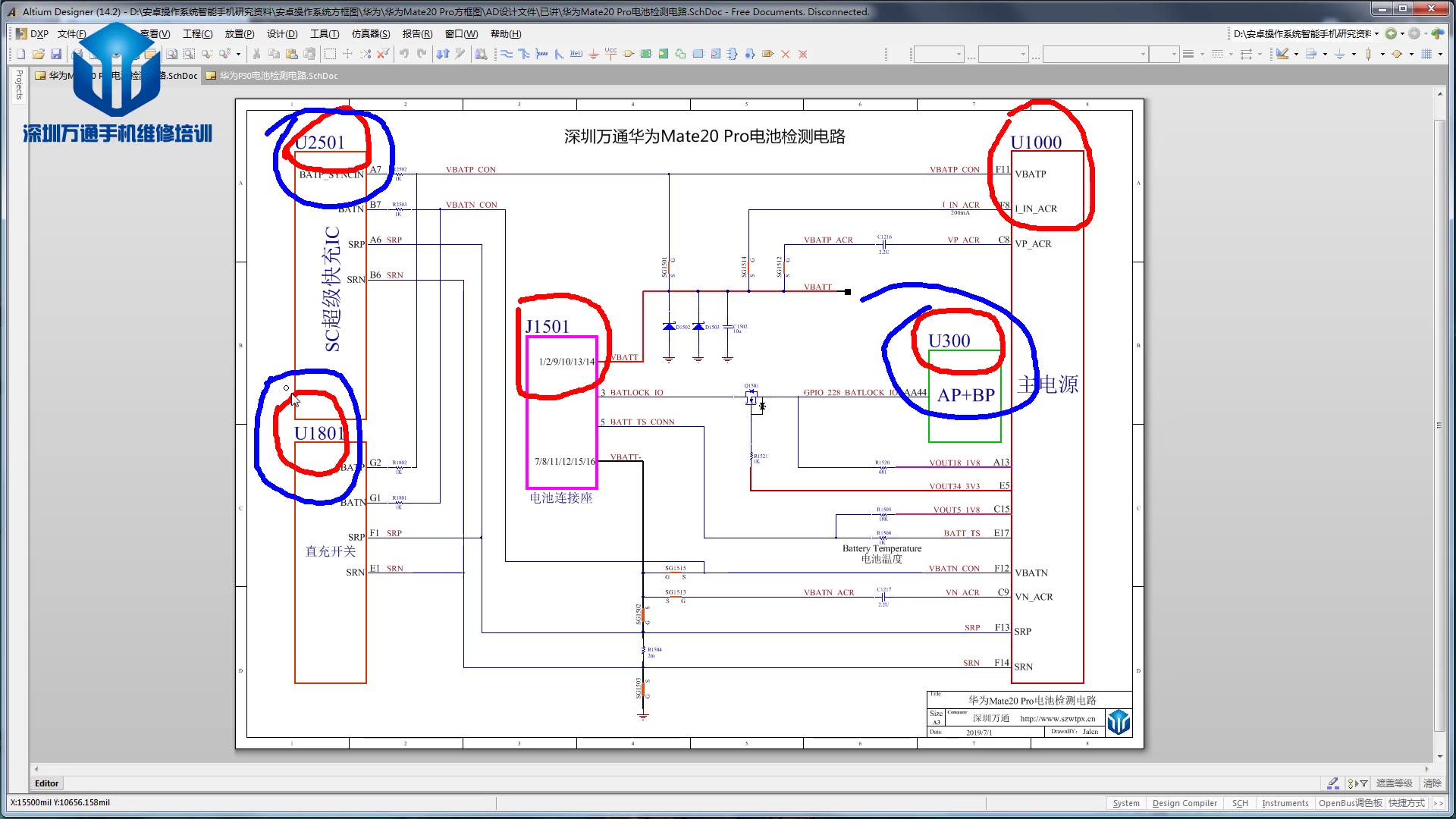The image size is (1456, 819).
Task: Open the 工具(T) menu
Action: 324,33
